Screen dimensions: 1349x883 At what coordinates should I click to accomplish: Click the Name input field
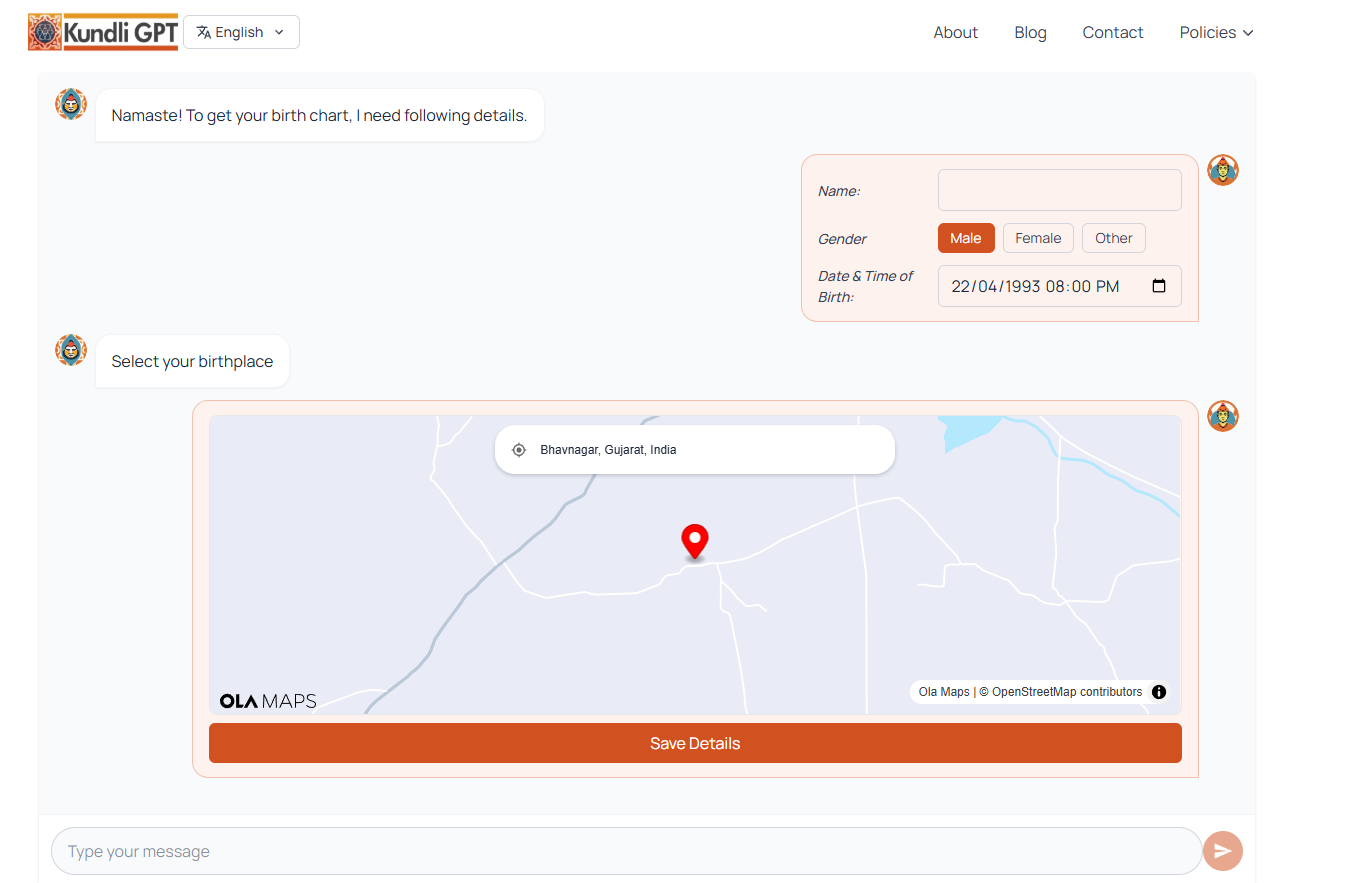(x=1059, y=190)
